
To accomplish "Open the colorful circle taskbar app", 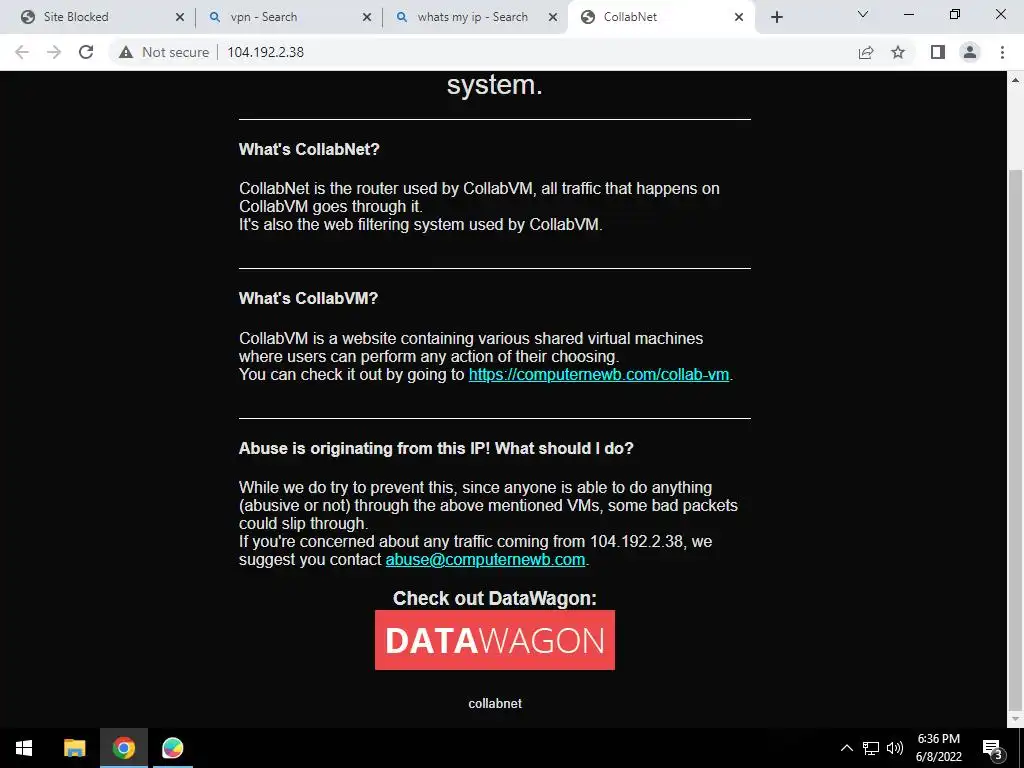I will pos(172,748).
